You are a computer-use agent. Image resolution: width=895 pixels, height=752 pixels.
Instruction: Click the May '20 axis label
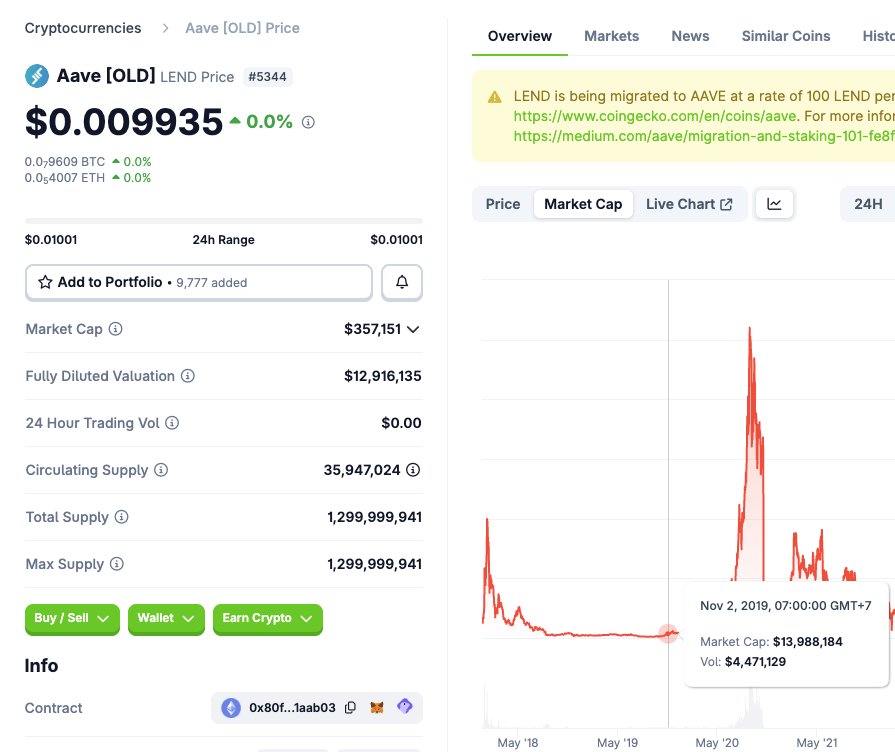(717, 742)
